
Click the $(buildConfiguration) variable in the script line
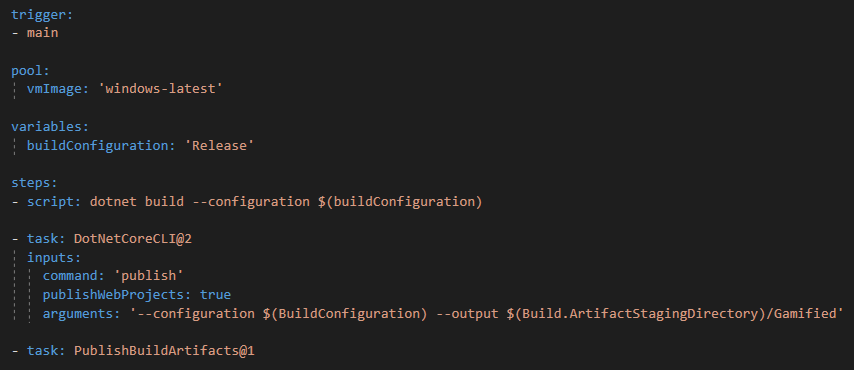(x=400, y=202)
